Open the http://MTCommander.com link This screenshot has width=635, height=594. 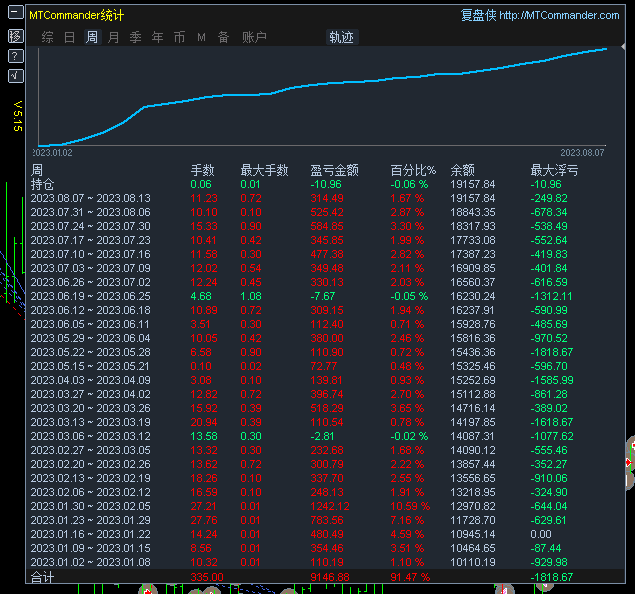tap(559, 15)
